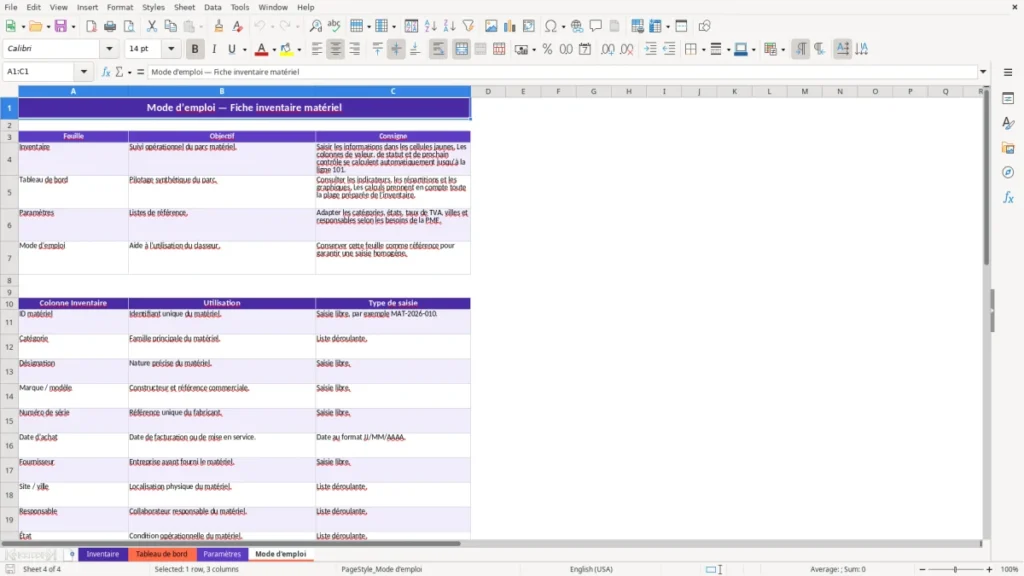
Task: Select the Paramètres sheet tab
Action: pos(222,554)
